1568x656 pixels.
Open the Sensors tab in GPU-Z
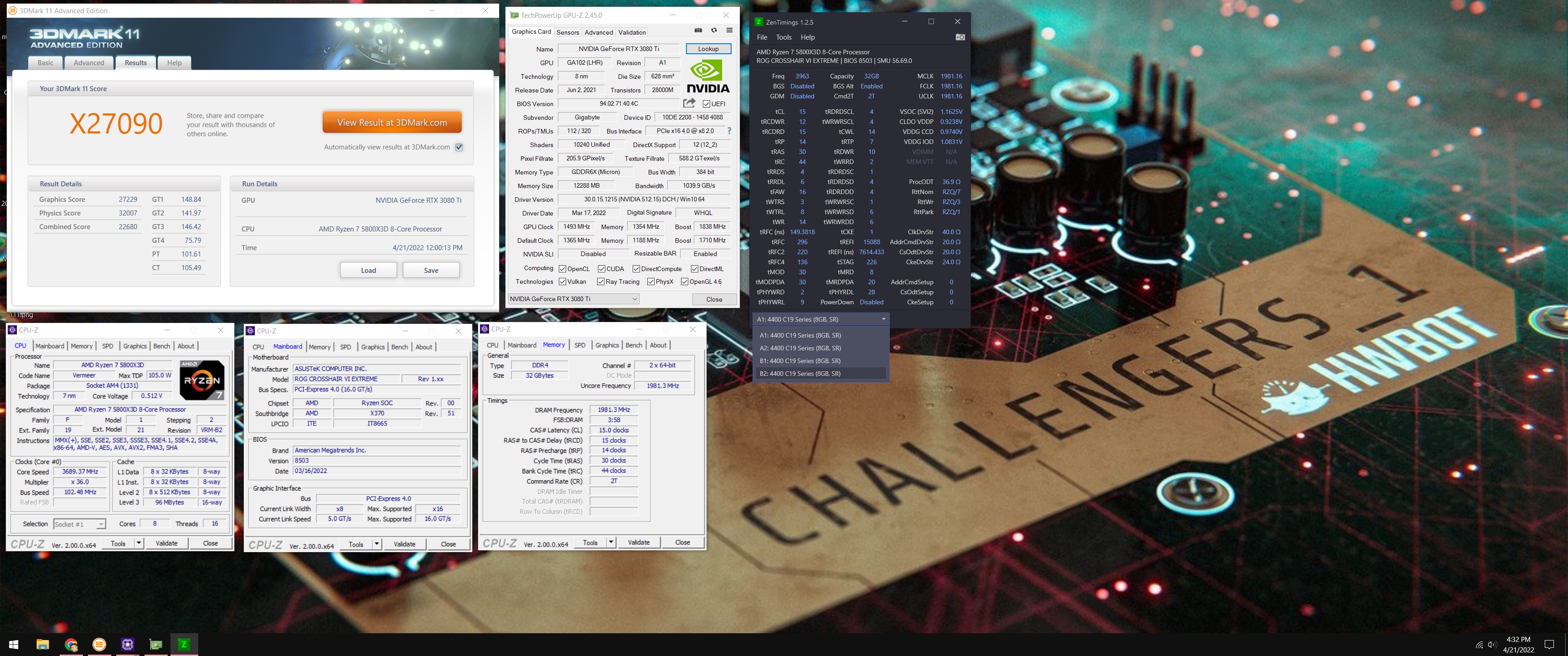click(567, 32)
